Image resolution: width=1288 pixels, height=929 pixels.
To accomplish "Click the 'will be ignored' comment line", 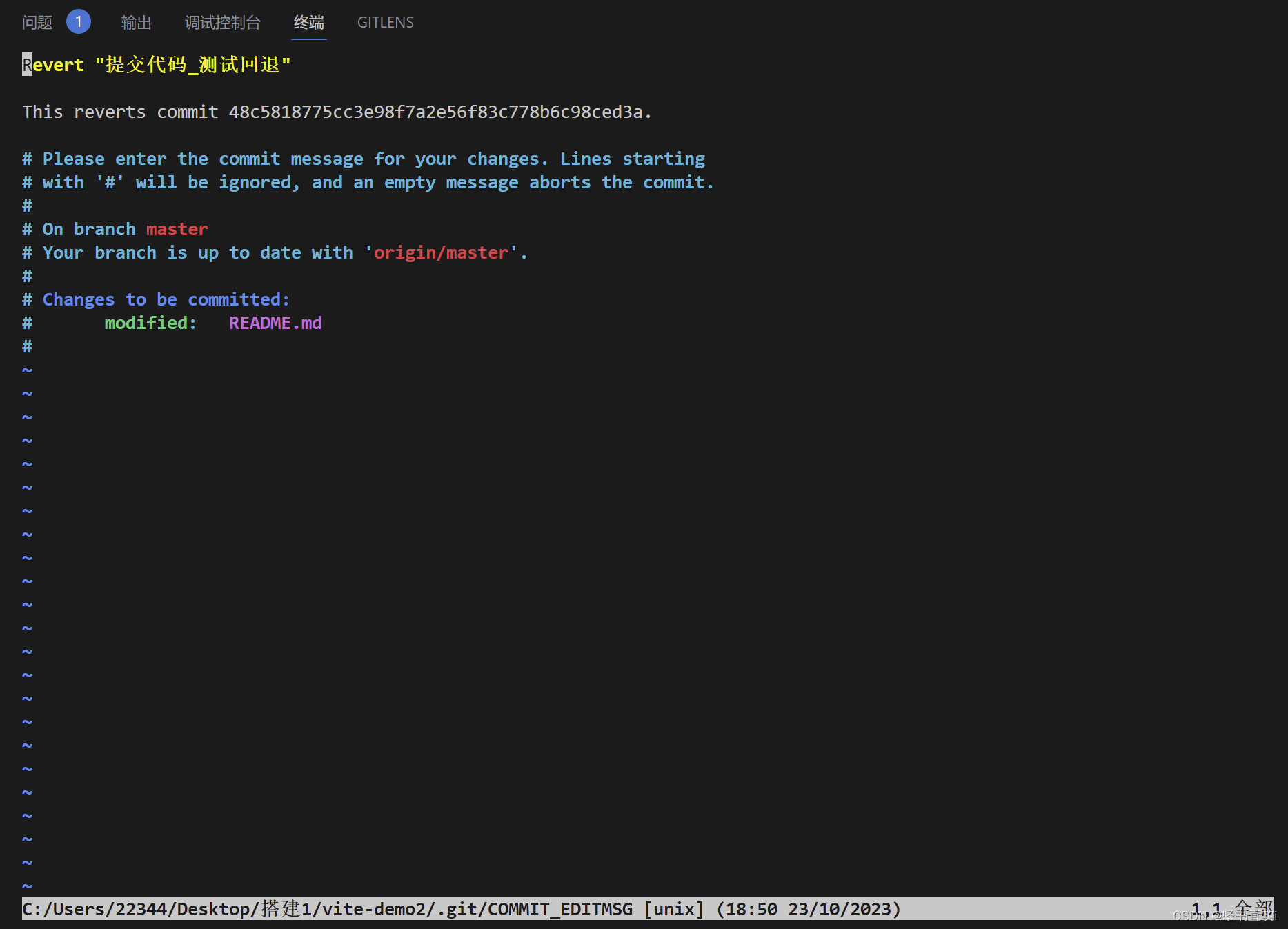I will click(368, 182).
